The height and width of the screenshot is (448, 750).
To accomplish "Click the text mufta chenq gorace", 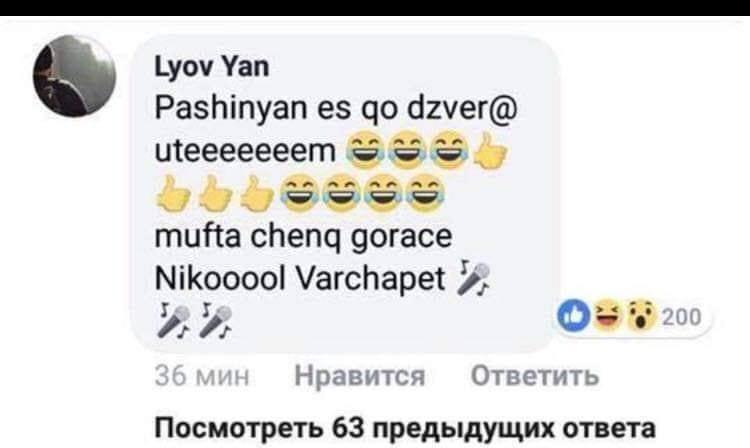I will click(303, 236).
